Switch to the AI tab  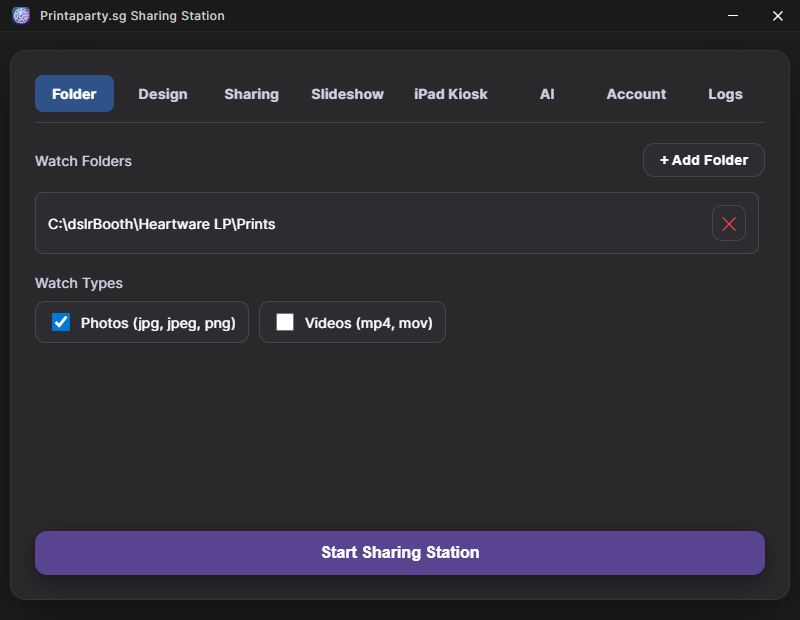[547, 94]
